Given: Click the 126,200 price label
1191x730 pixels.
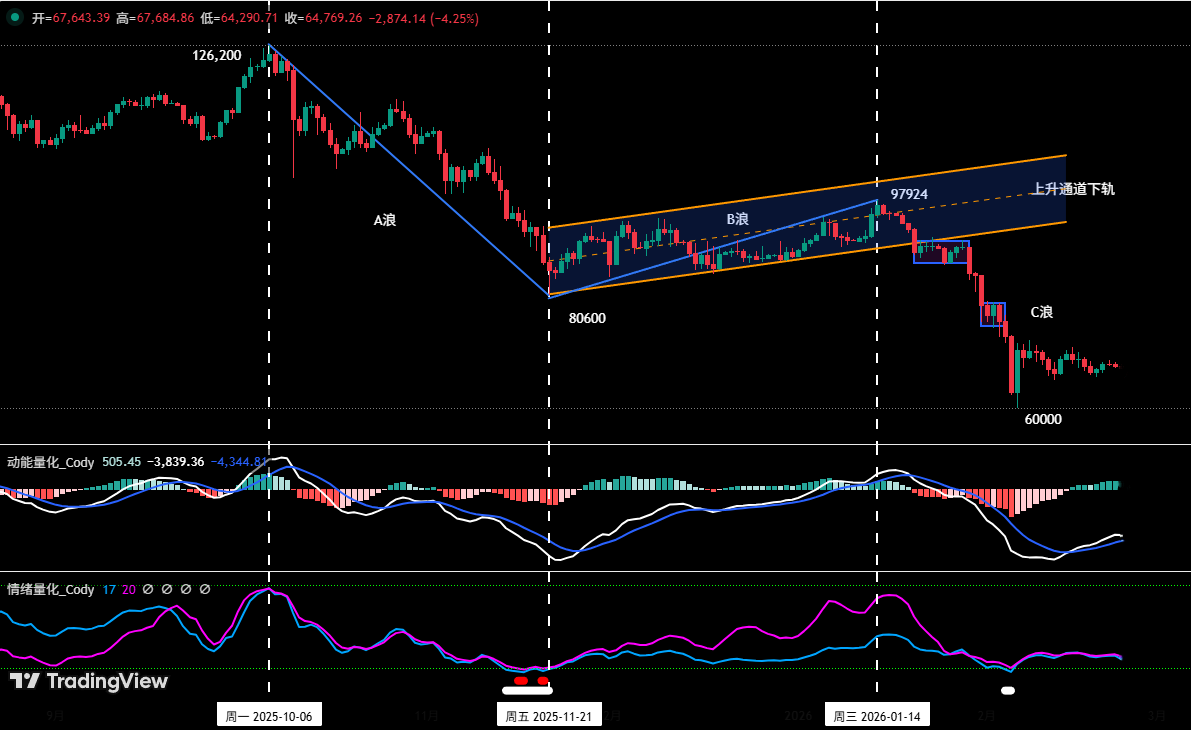Looking at the screenshot, I should point(216,57).
